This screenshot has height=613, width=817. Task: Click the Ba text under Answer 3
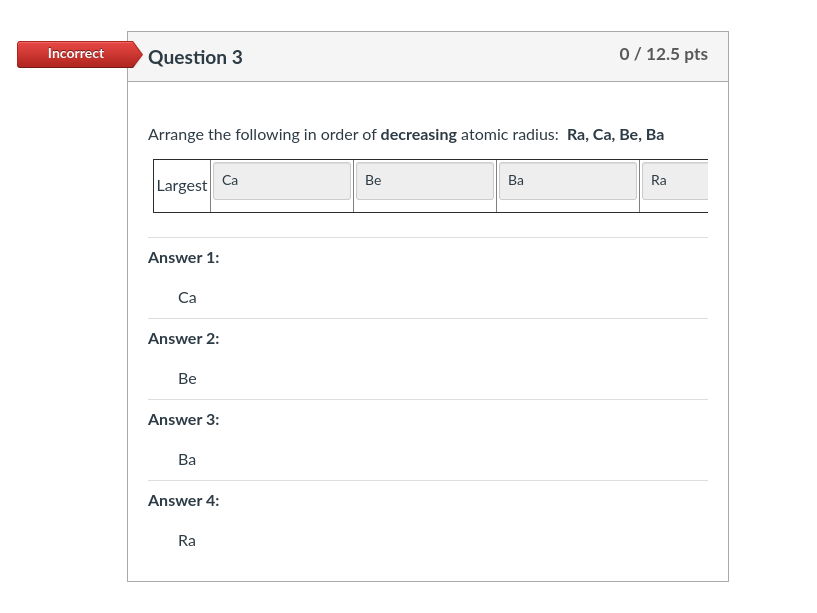click(187, 460)
